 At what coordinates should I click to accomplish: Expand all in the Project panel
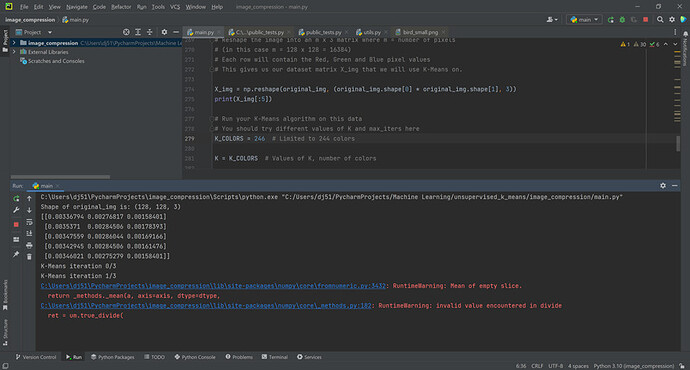tap(138, 32)
